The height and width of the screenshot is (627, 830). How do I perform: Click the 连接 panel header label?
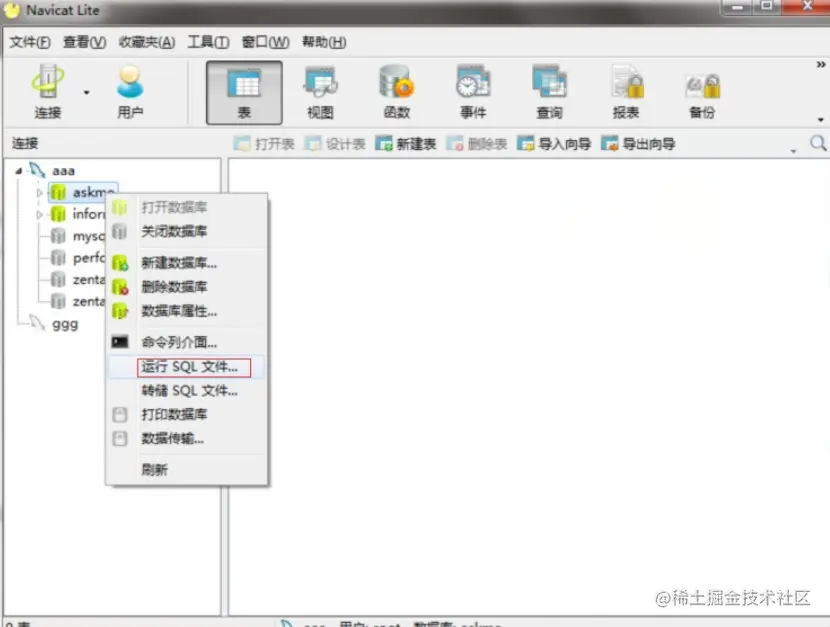coord(25,143)
